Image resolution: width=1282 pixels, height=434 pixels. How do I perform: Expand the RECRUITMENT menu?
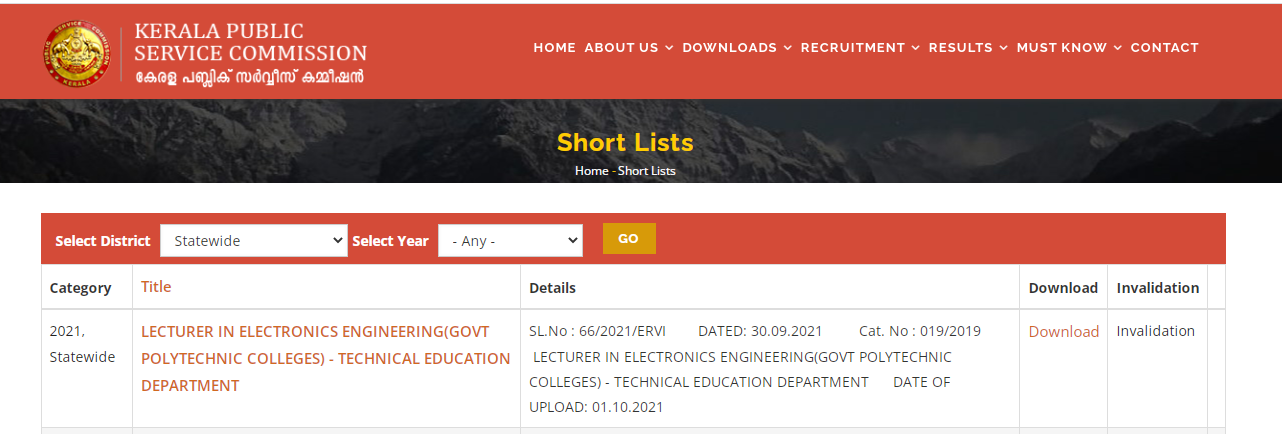(860, 47)
